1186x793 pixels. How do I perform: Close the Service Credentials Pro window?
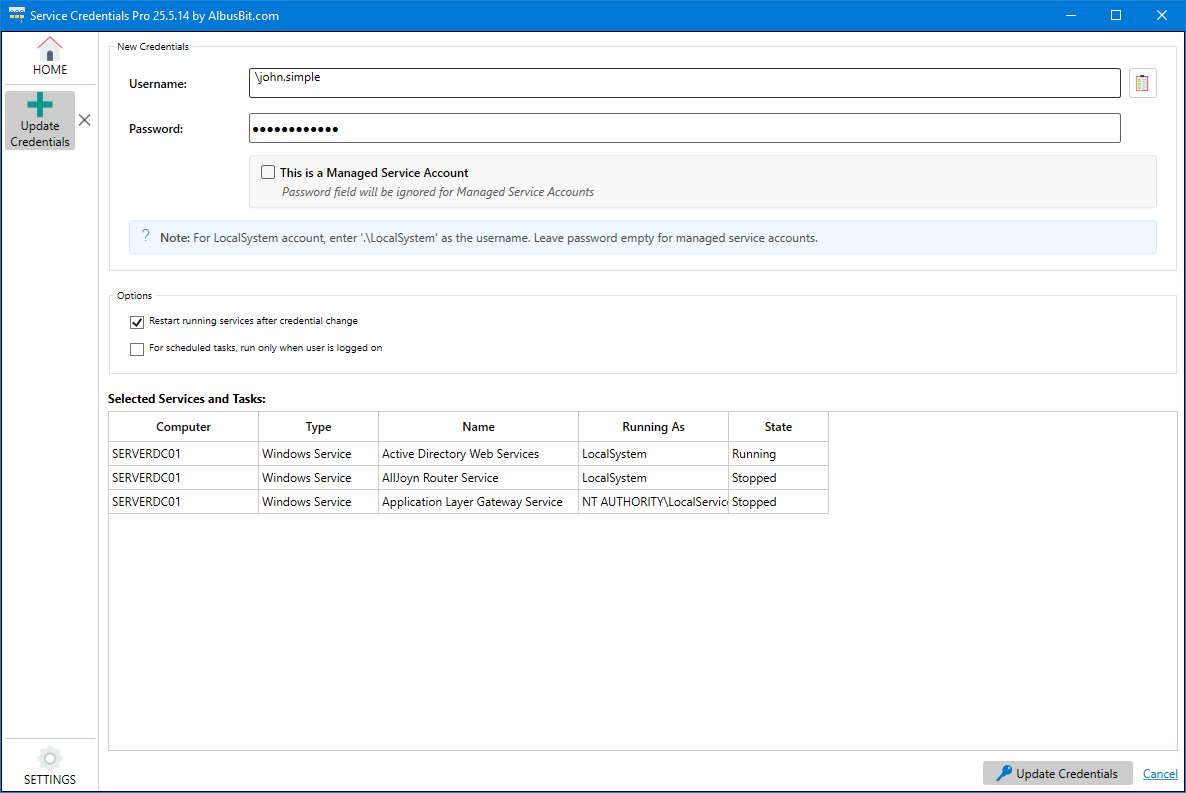coord(1162,15)
